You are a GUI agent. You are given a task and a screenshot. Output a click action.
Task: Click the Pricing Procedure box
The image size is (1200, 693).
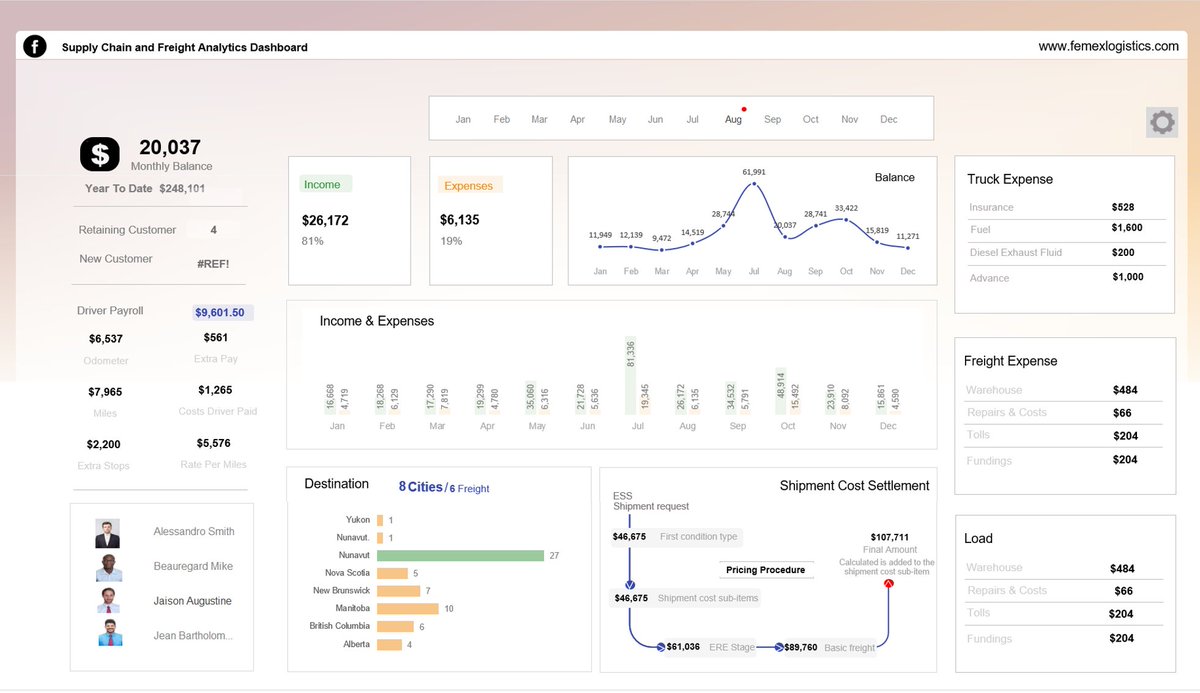point(766,569)
